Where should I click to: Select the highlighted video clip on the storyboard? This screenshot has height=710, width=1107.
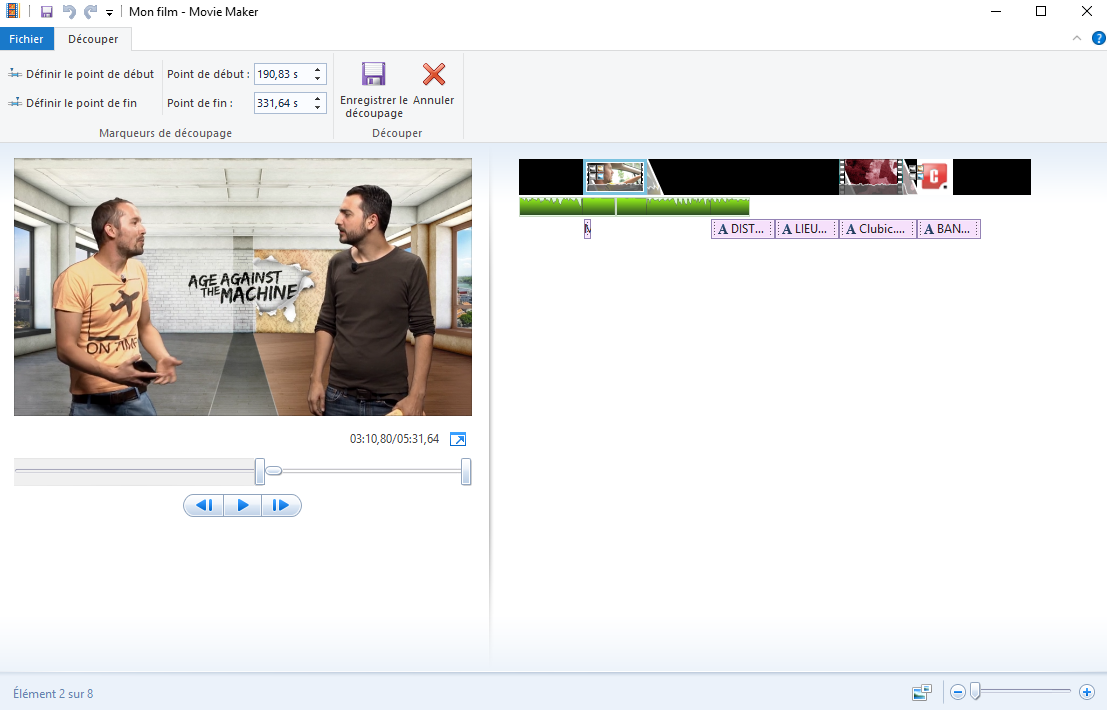pos(615,176)
